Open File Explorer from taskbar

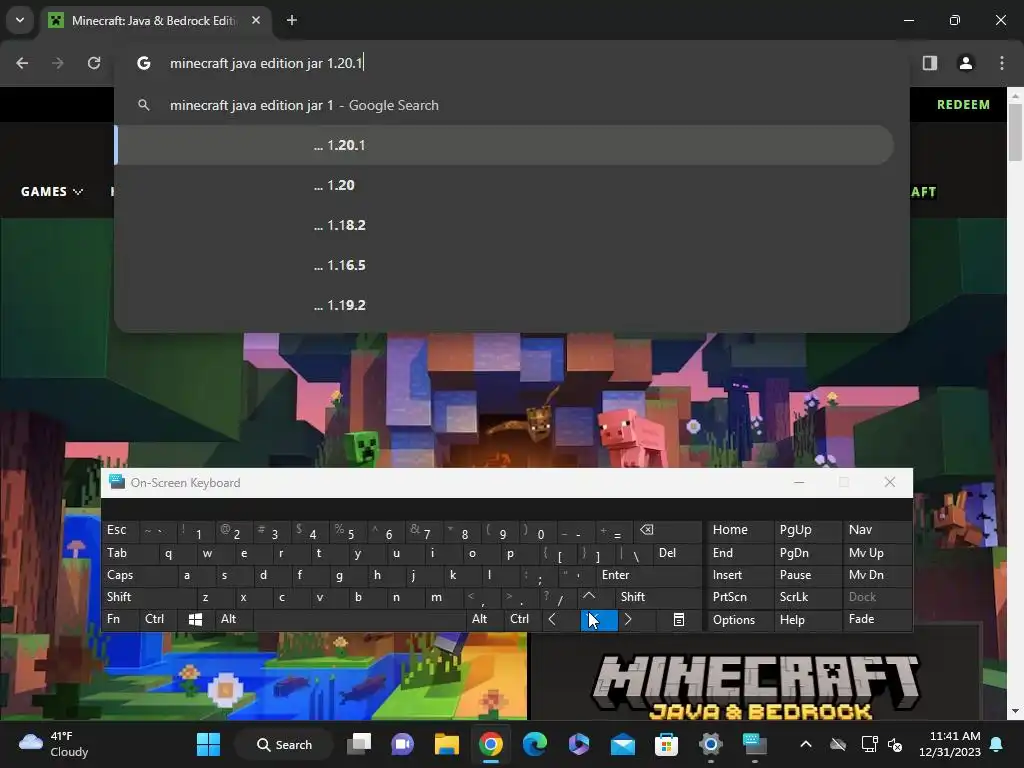coord(447,744)
